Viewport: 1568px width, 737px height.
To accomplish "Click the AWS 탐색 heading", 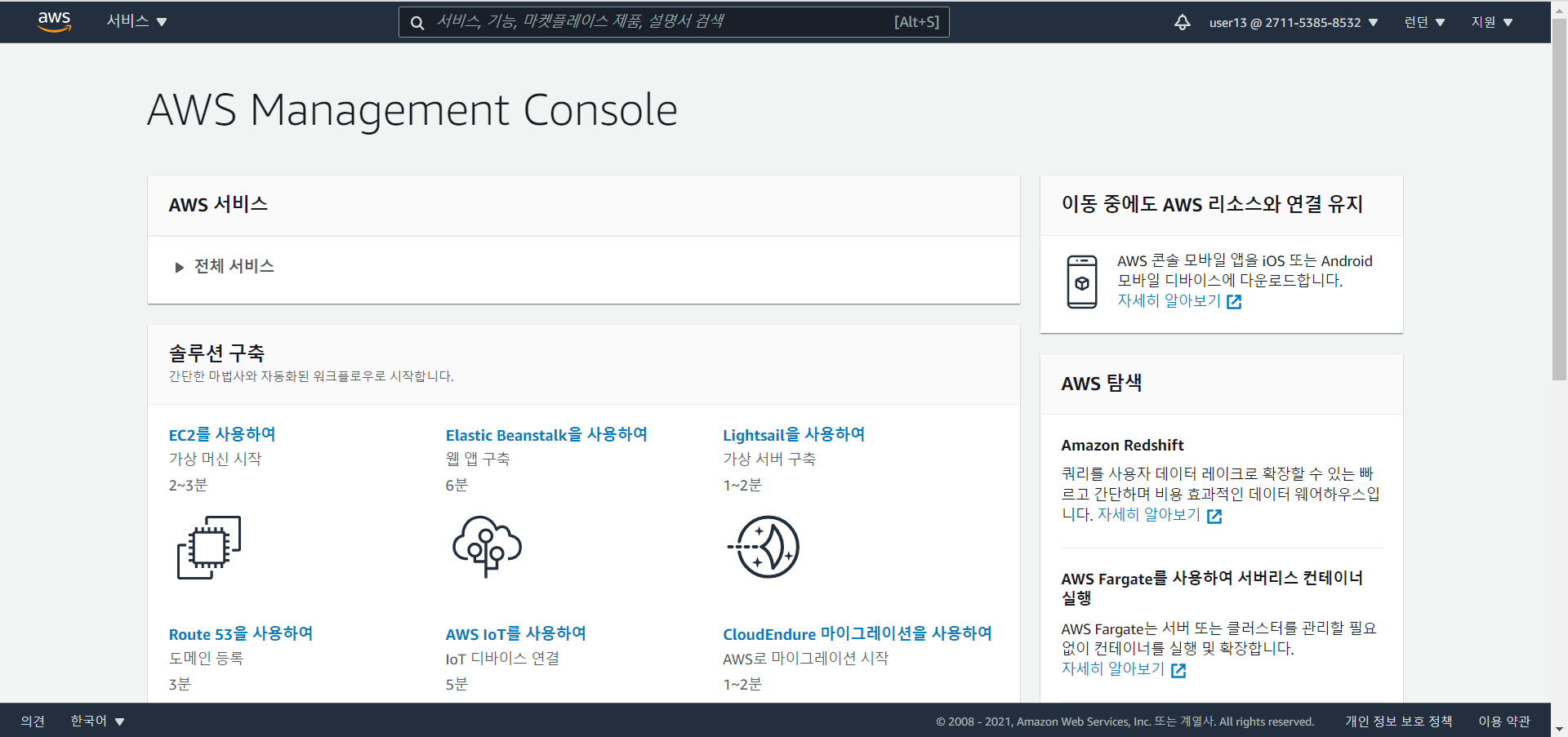I will (1102, 383).
